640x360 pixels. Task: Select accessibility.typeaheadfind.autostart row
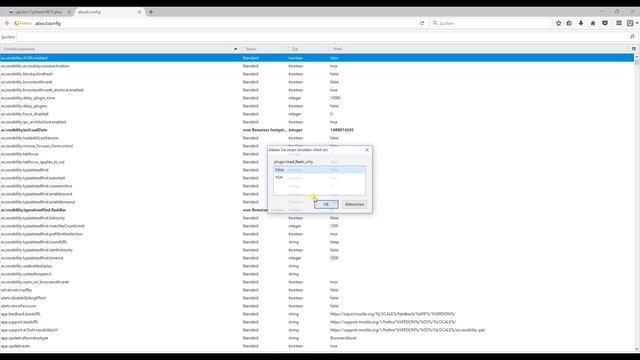317,178
